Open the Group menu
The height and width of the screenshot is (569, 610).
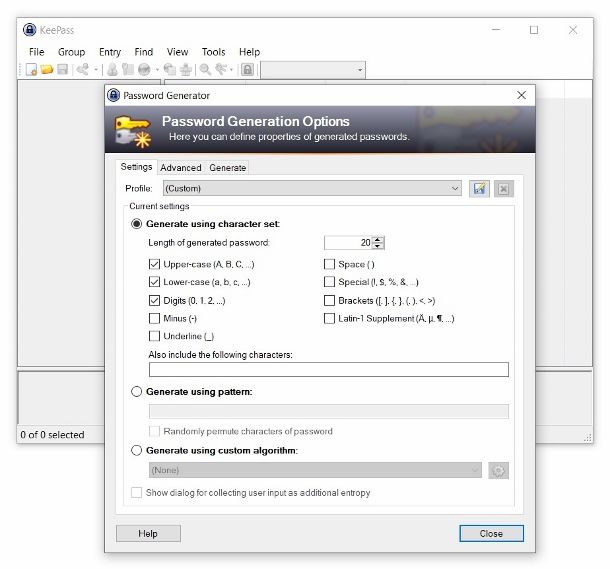[x=72, y=52]
